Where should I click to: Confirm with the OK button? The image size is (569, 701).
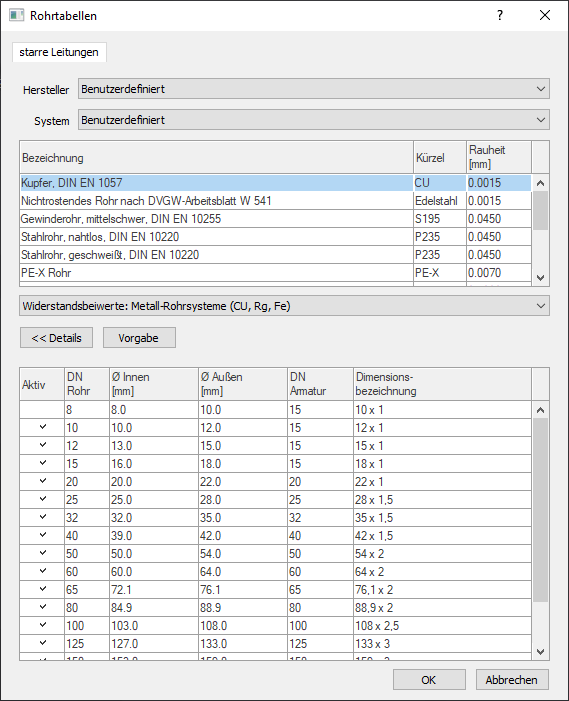point(429,680)
